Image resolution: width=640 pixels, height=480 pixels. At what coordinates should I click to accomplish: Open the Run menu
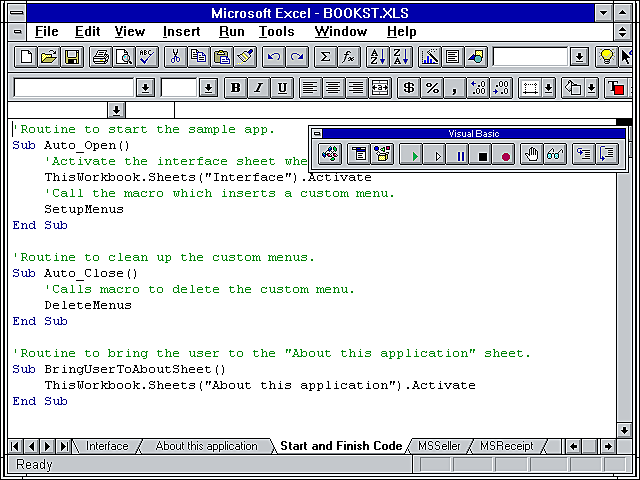tap(231, 31)
